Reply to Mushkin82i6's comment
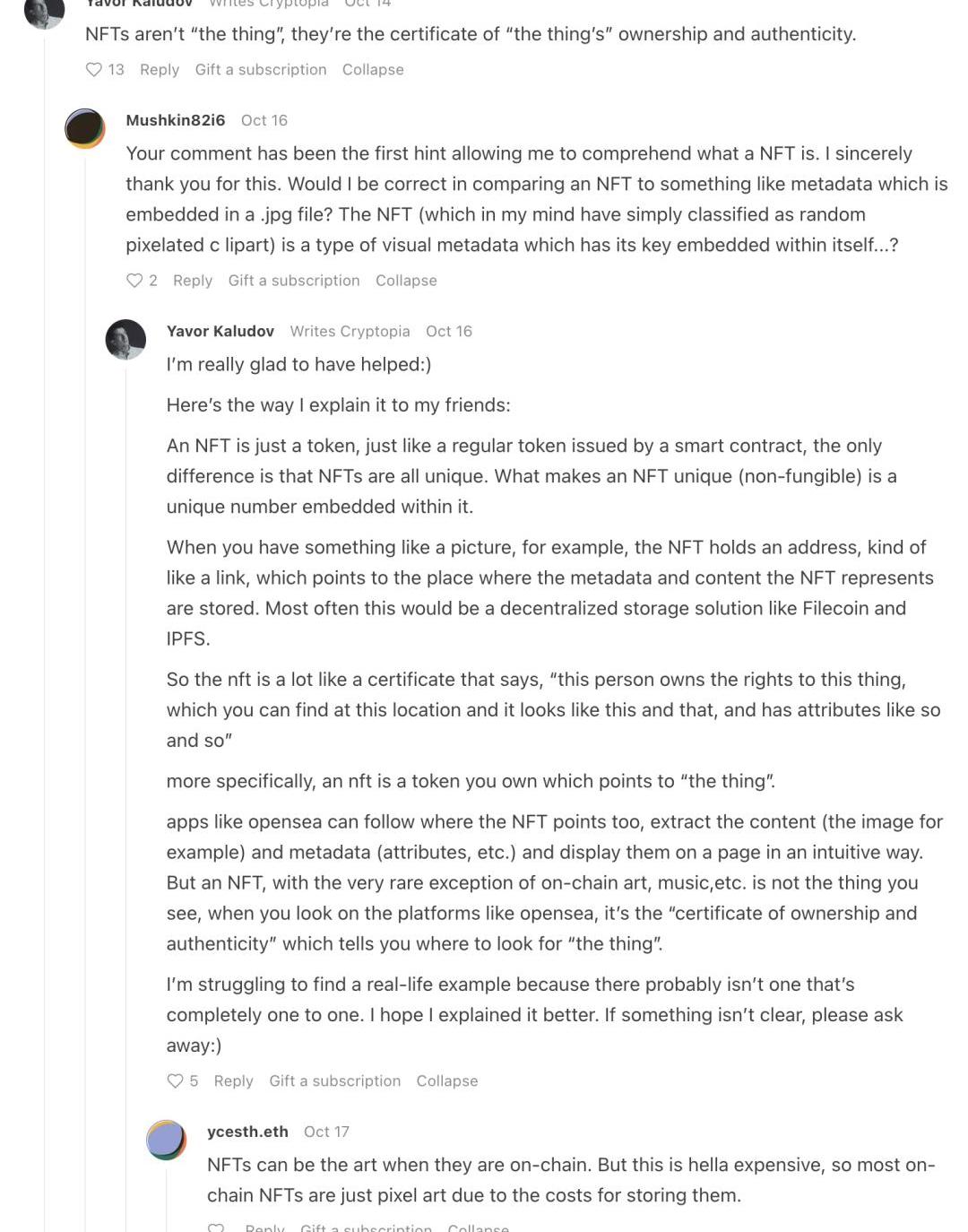The image size is (968, 1232). (x=193, y=281)
